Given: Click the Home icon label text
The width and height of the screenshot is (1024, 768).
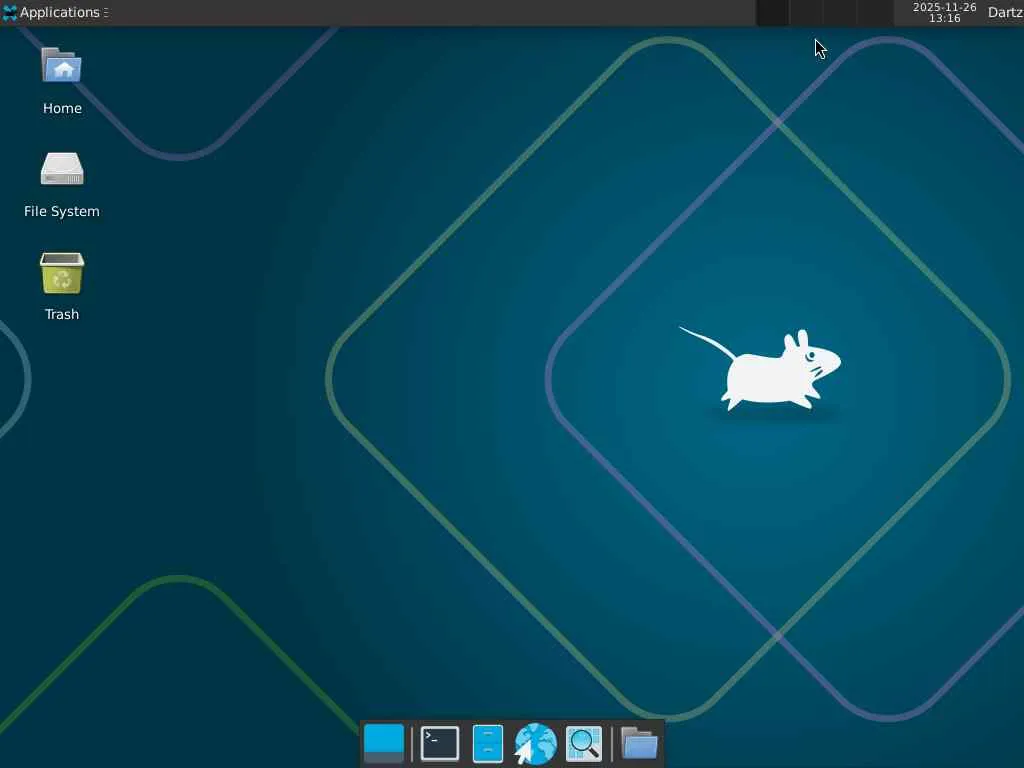Looking at the screenshot, I should coord(62,108).
